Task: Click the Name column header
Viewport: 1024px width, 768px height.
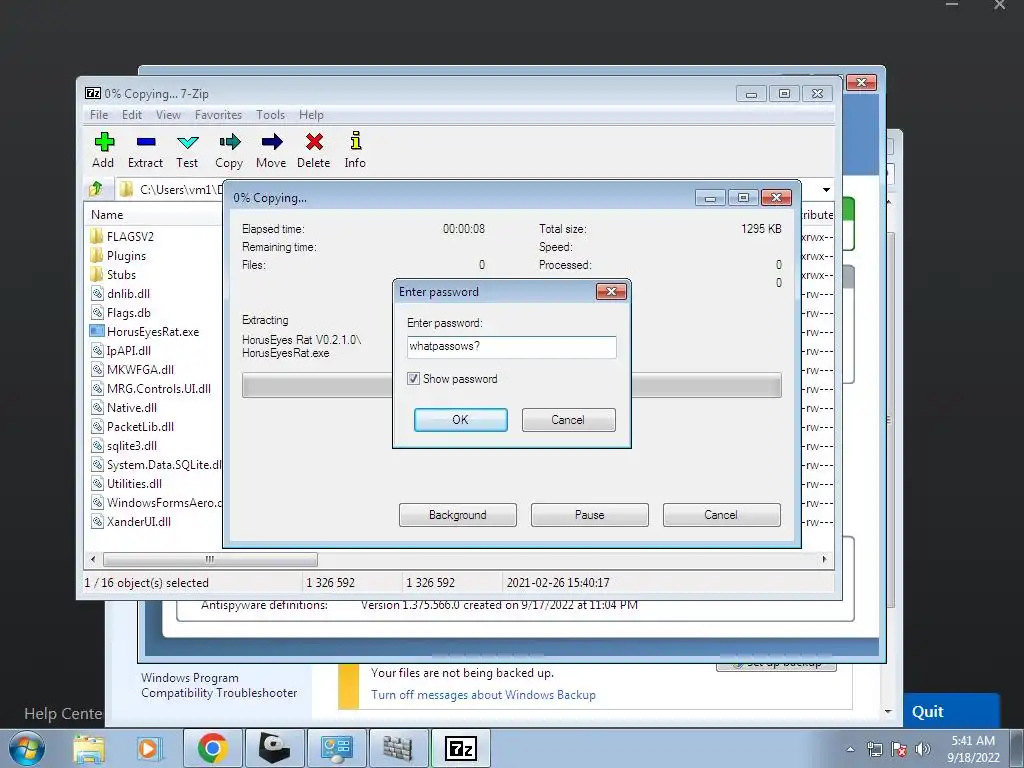Action: click(x=107, y=215)
